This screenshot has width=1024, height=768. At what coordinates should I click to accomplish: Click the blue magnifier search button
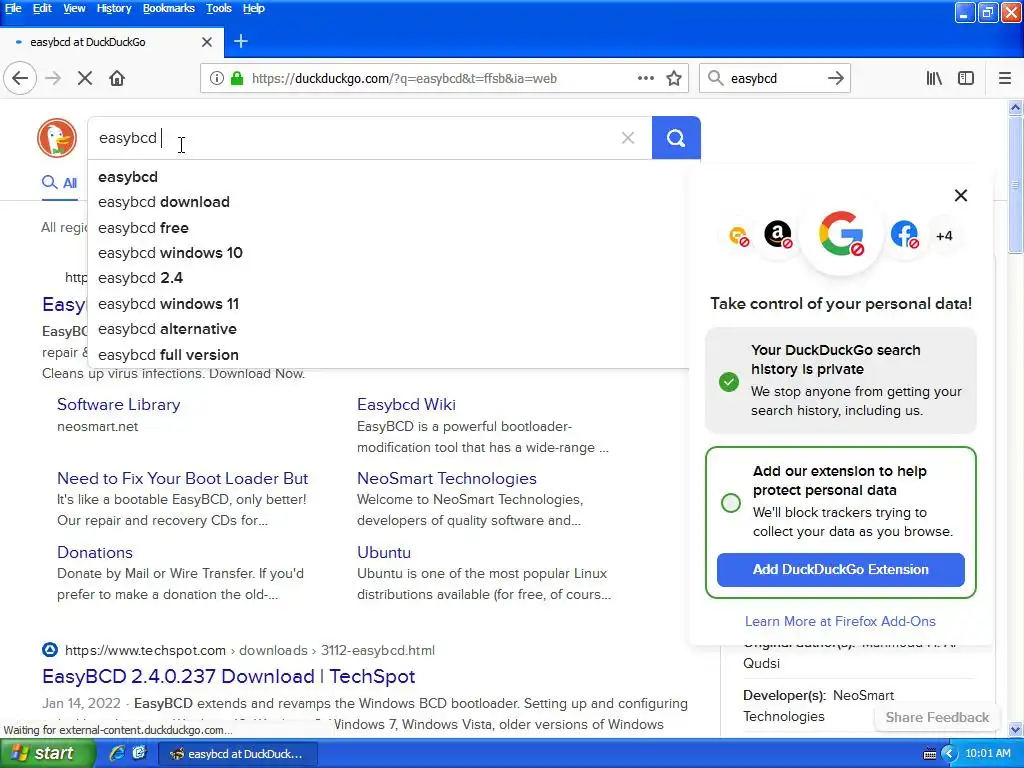coord(676,138)
